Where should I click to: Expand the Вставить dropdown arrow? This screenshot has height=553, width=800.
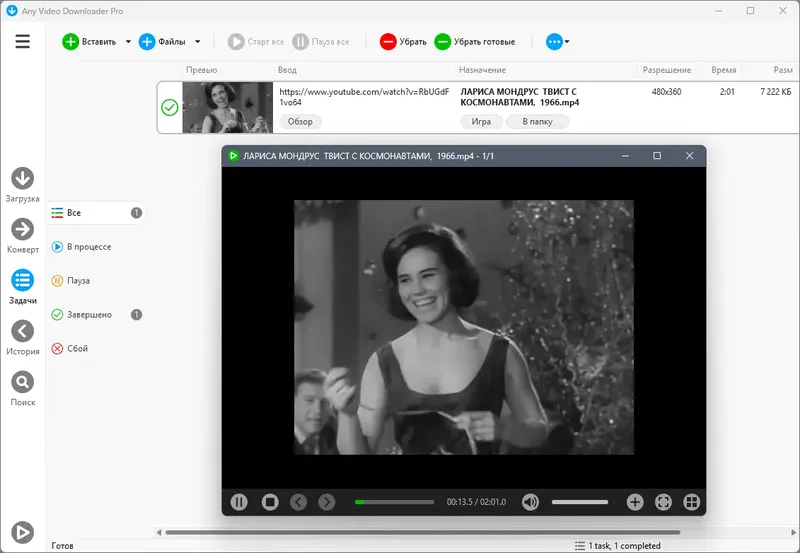(128, 42)
